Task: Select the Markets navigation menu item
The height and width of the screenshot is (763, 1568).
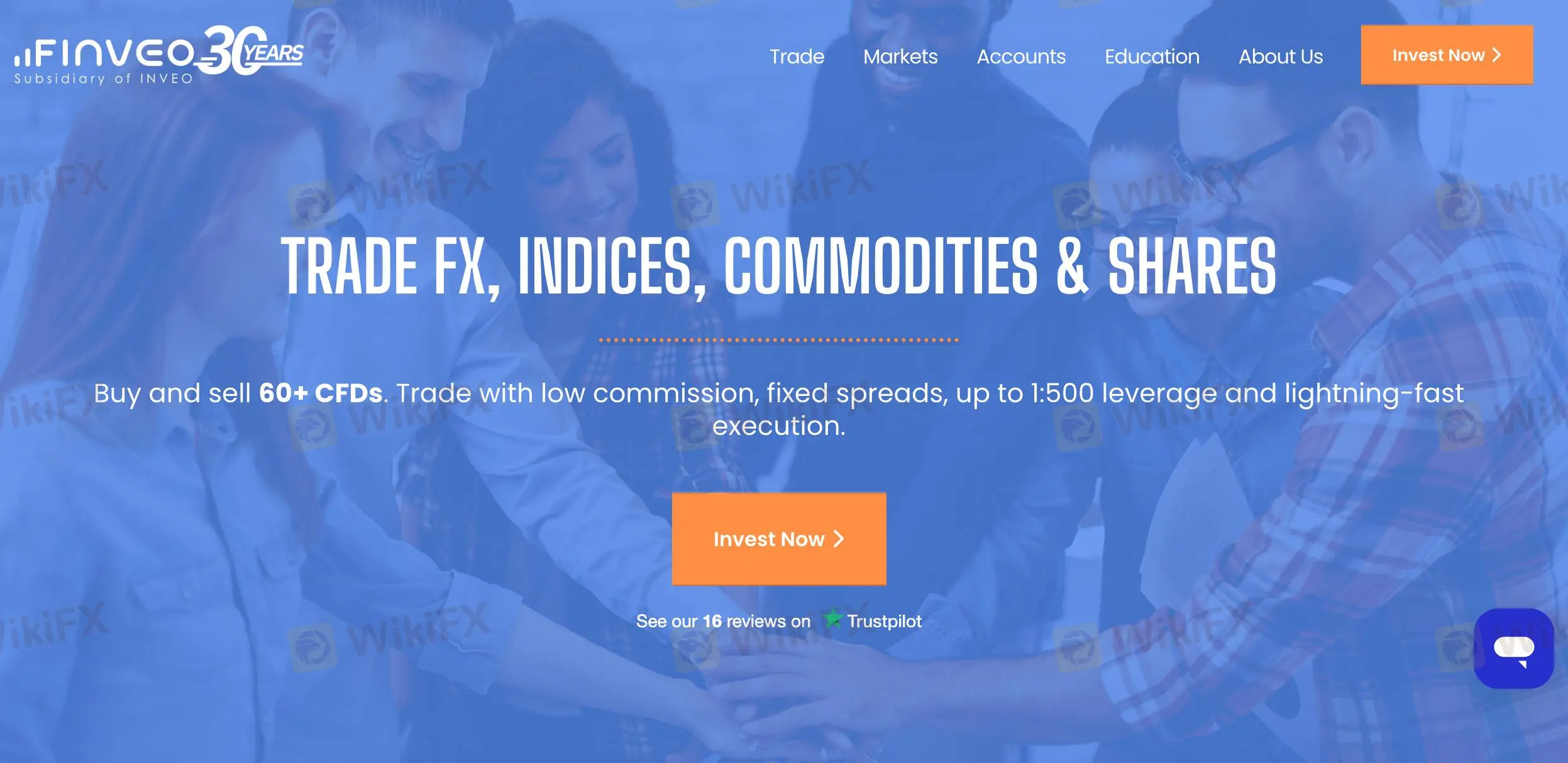Action: point(900,55)
